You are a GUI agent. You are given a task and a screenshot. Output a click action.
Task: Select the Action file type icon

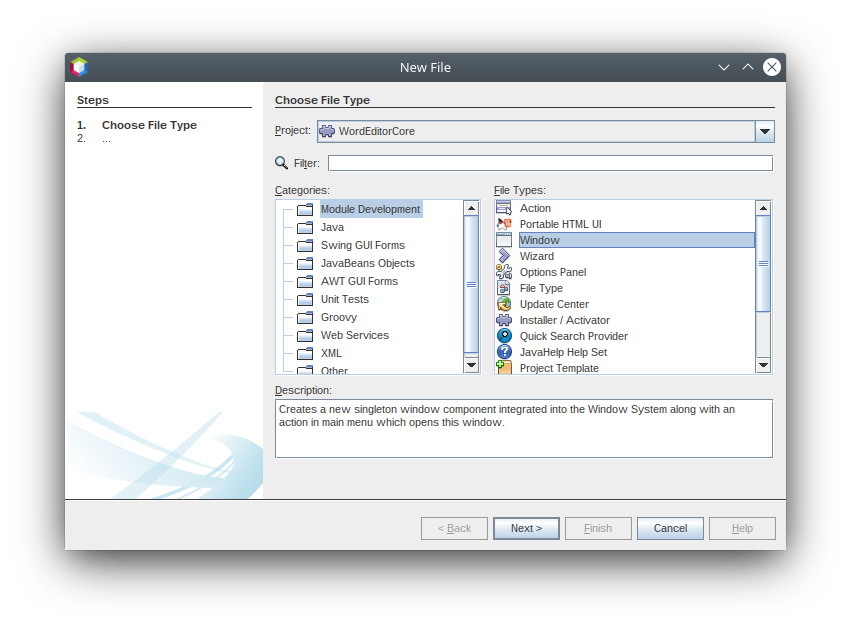pos(504,208)
